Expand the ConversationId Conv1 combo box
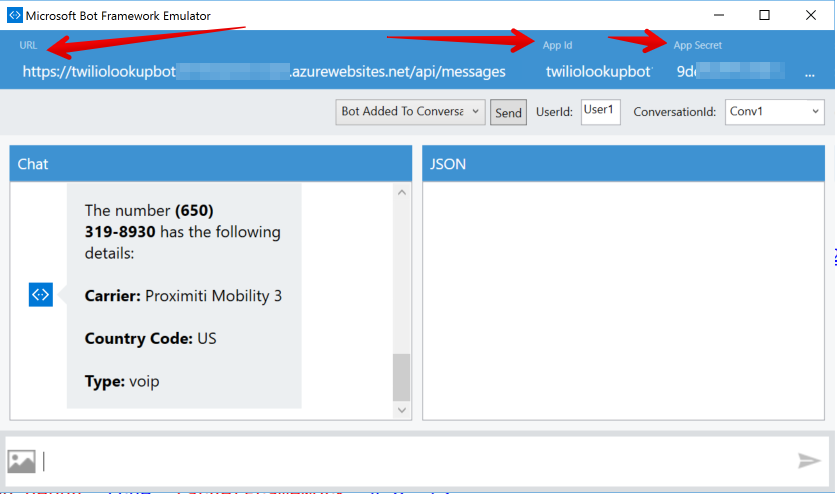The image size is (837, 494). point(775,112)
